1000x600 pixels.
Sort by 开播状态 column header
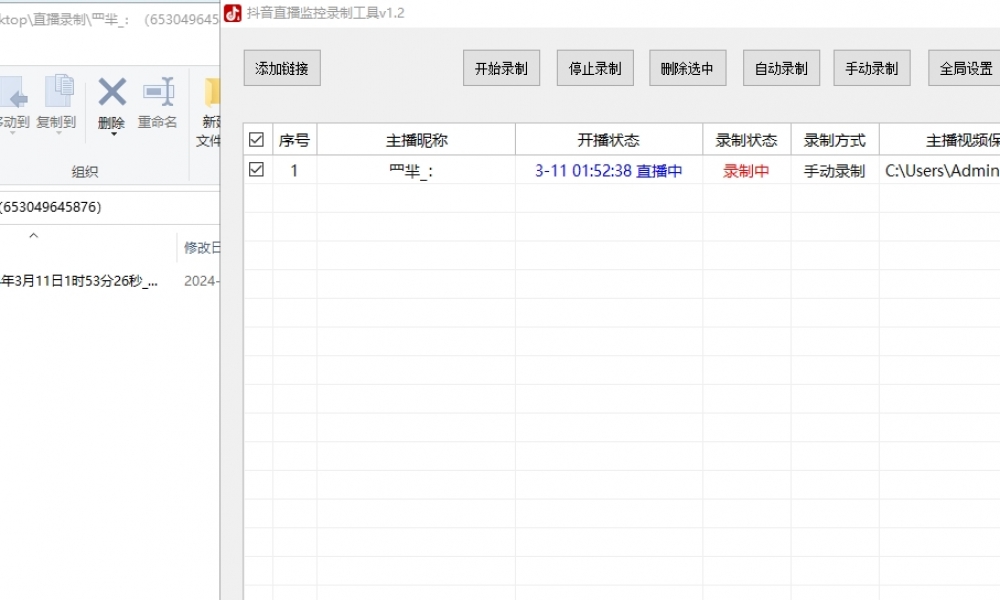click(x=608, y=140)
